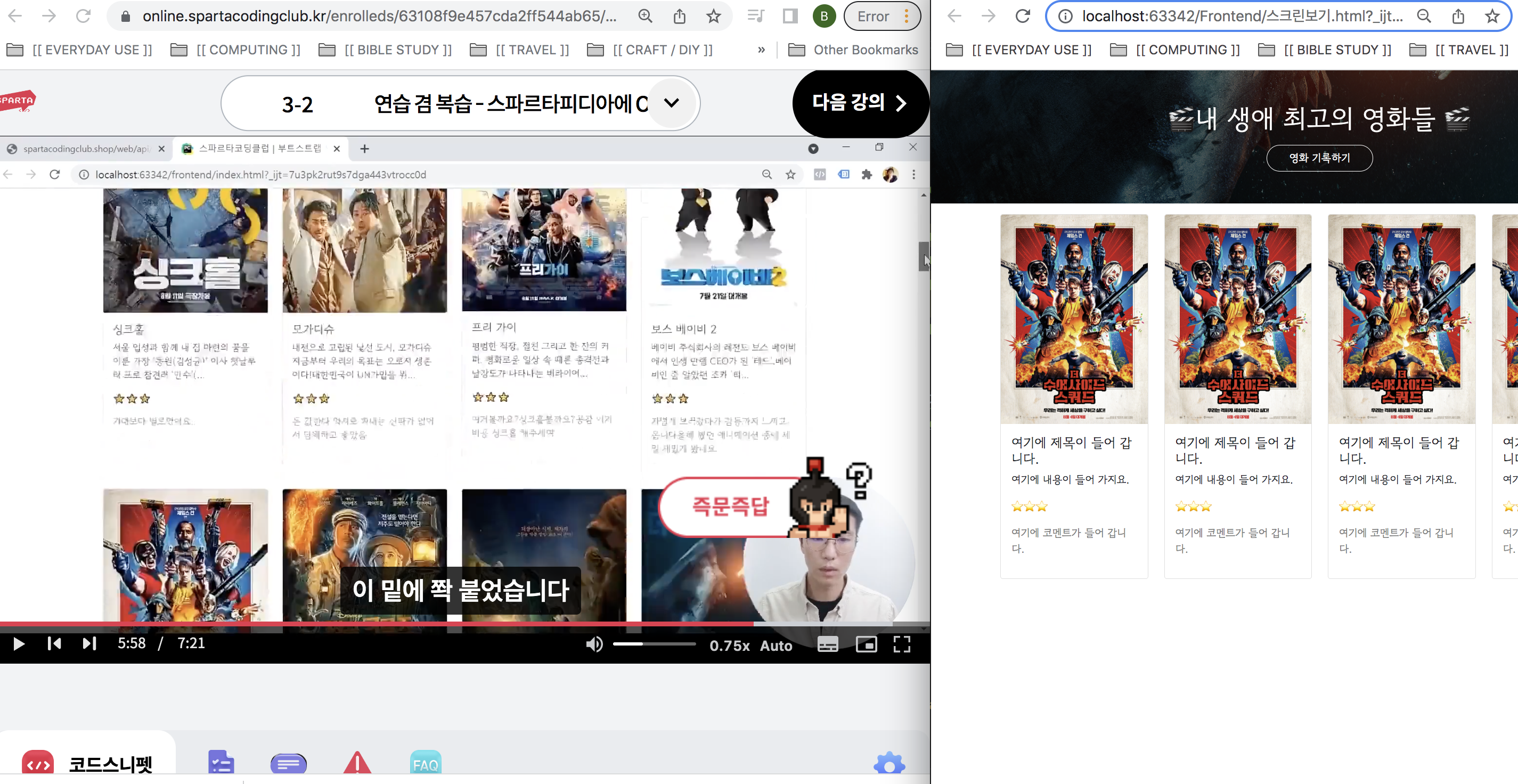Open media control icon in left browser toolbar
Image resolution: width=1518 pixels, height=784 pixels.
[x=755, y=16]
